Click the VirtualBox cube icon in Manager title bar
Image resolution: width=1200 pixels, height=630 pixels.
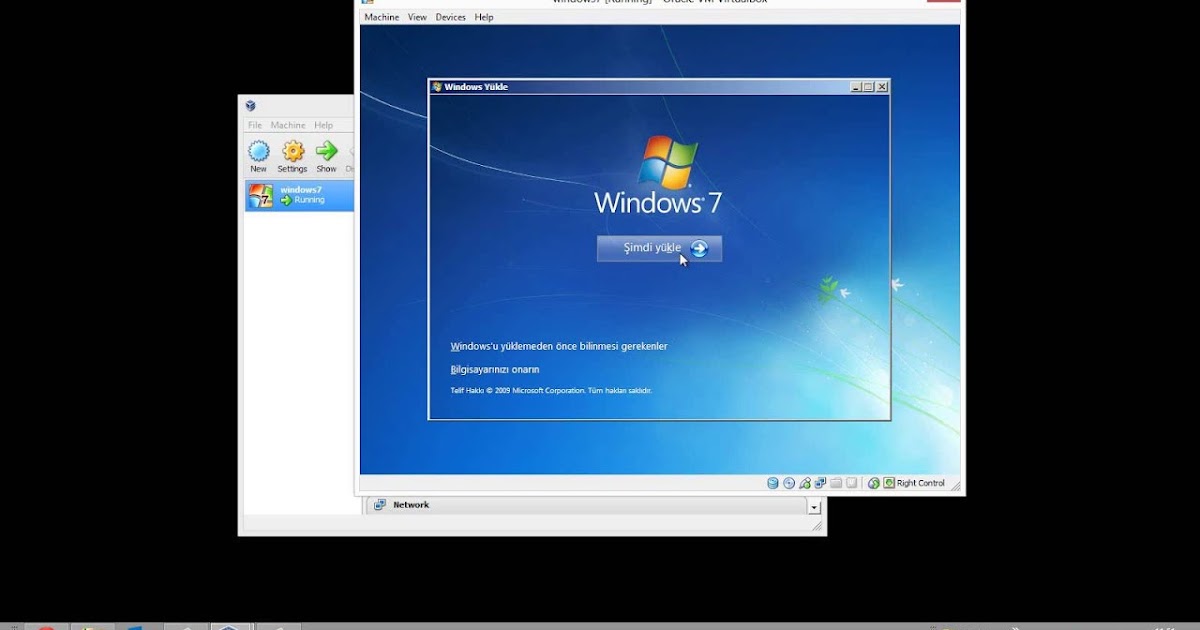tap(251, 106)
